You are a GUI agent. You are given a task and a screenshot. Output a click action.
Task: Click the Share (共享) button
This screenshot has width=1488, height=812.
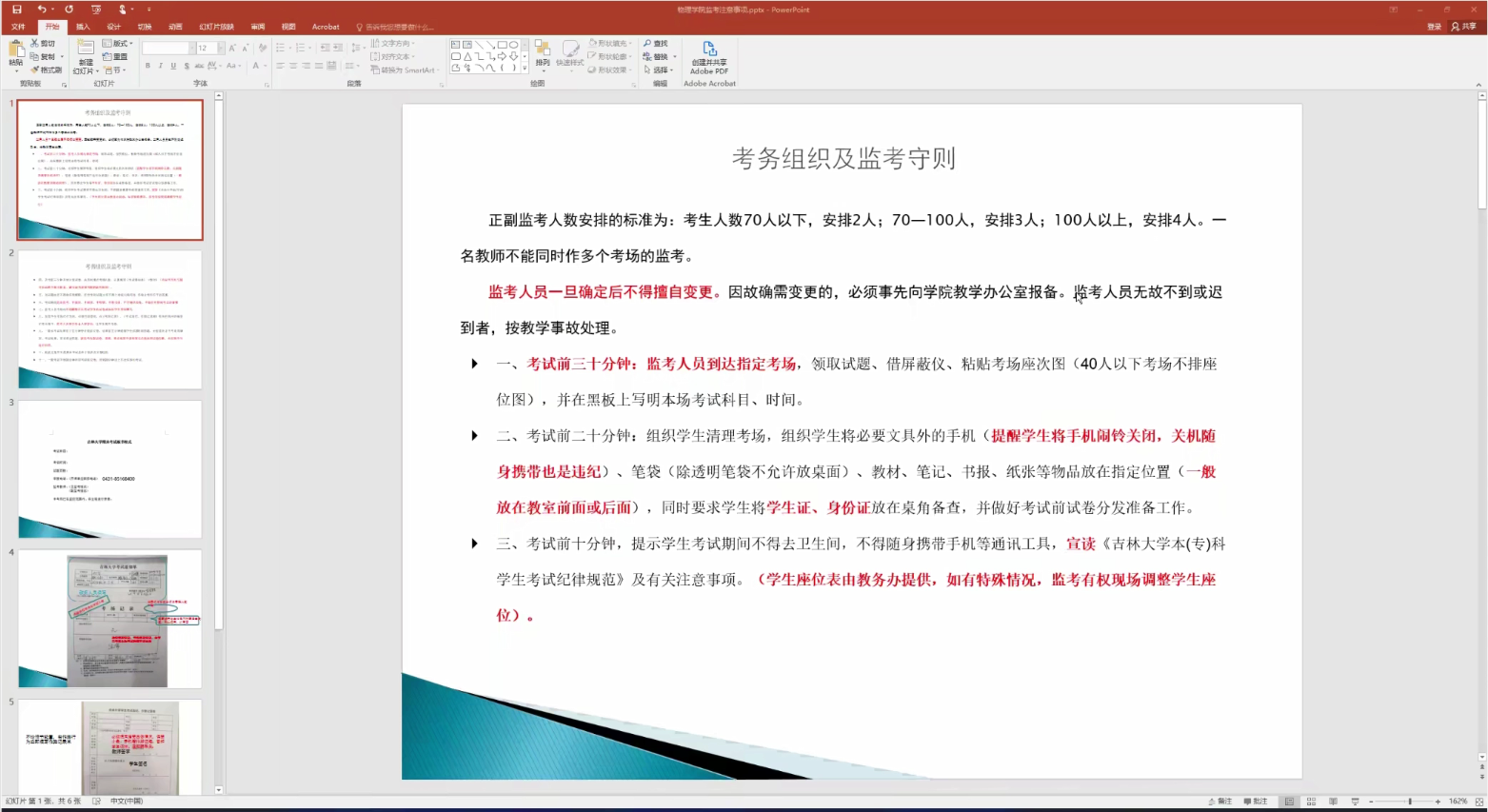tap(1463, 27)
